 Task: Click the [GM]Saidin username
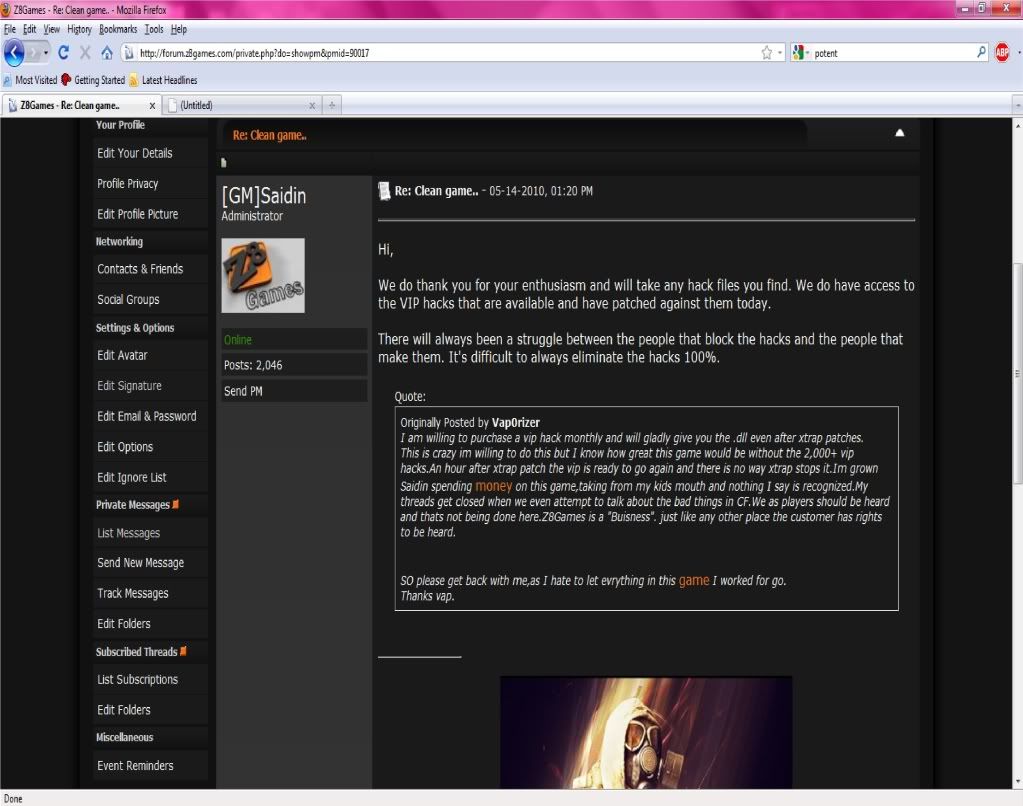click(x=265, y=194)
